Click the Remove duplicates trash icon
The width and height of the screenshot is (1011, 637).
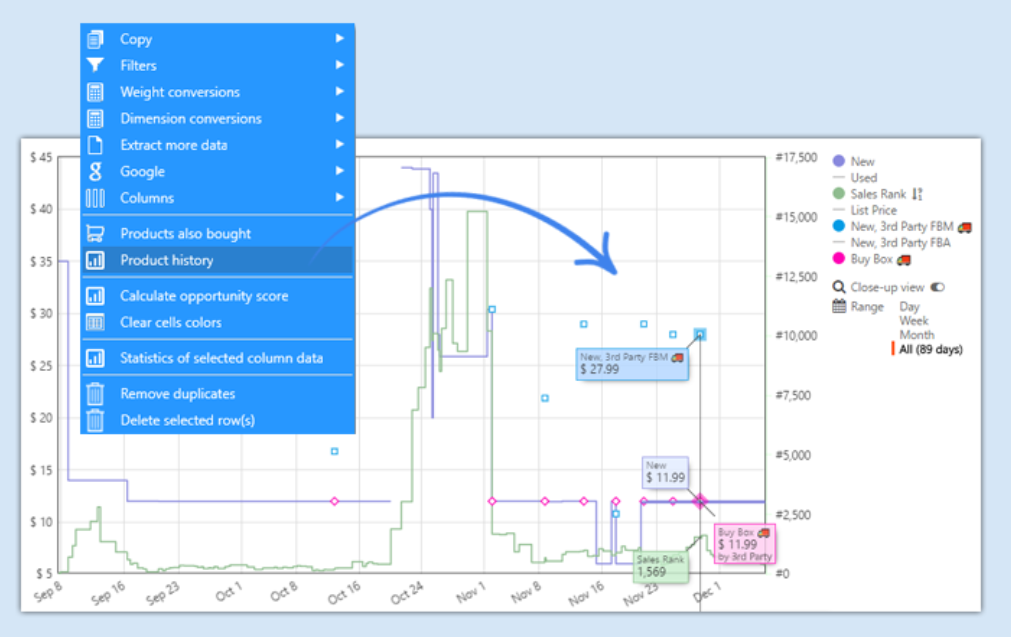pos(95,393)
